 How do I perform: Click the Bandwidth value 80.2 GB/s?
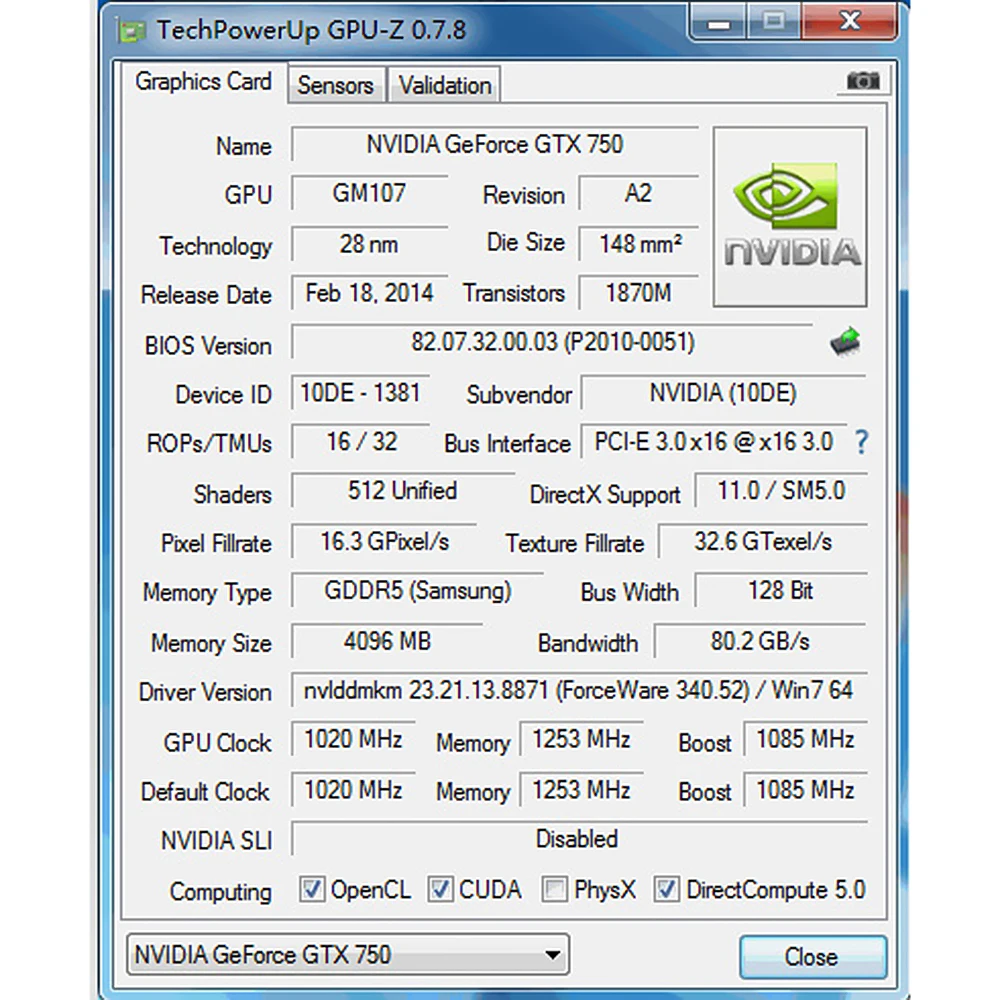click(760, 641)
